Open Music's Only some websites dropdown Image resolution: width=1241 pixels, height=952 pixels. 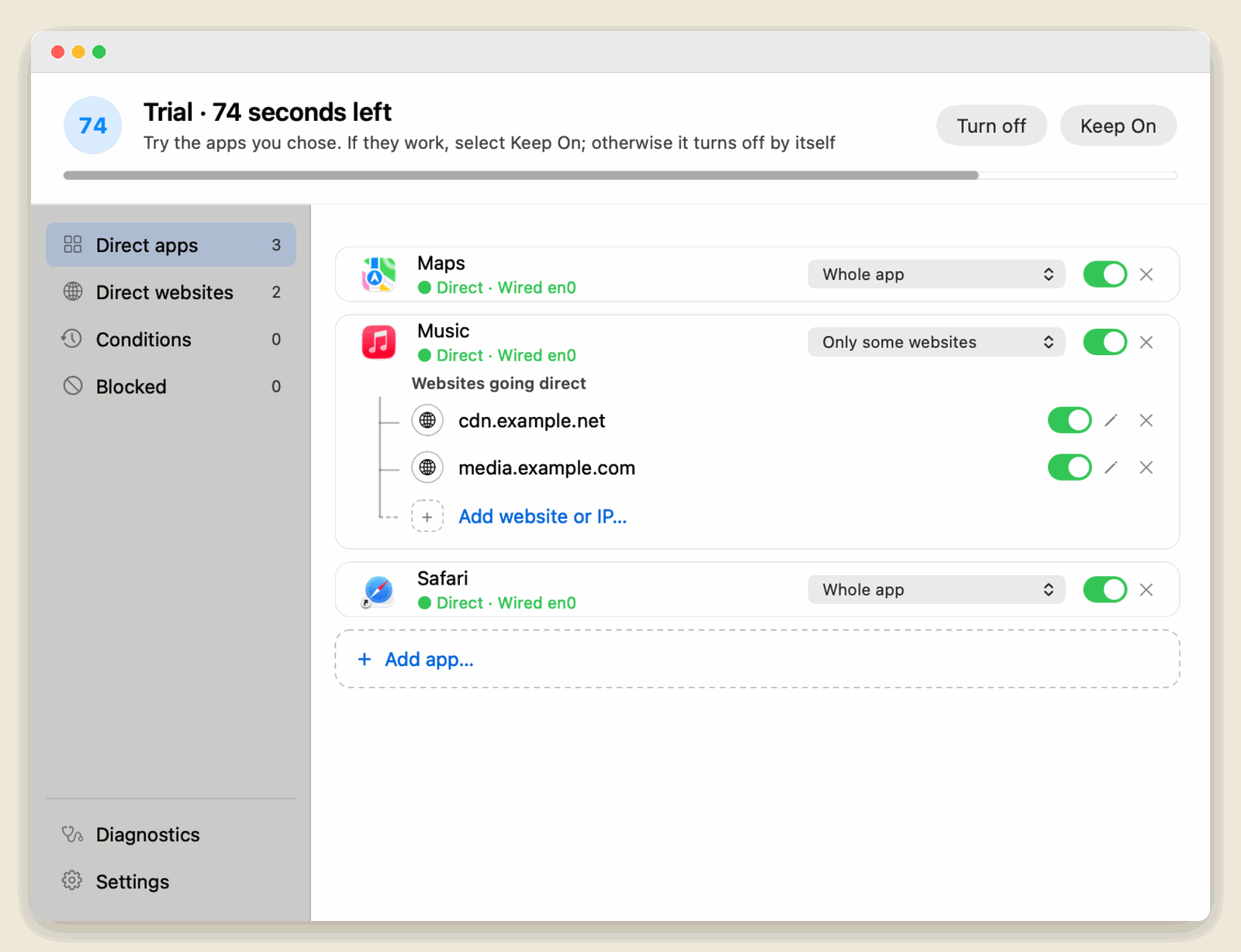pyautogui.click(x=936, y=342)
